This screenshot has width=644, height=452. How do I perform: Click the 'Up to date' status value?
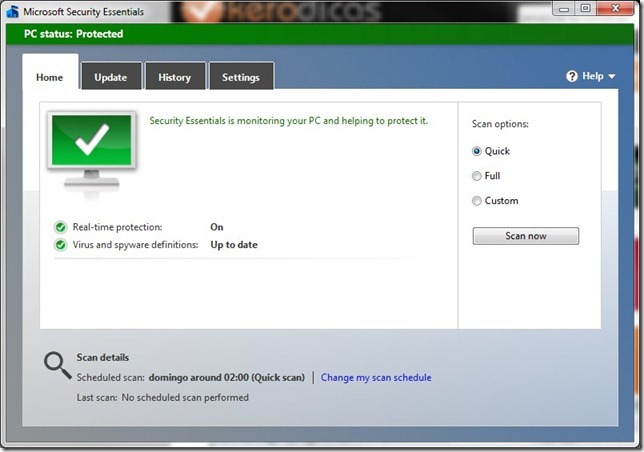point(234,245)
